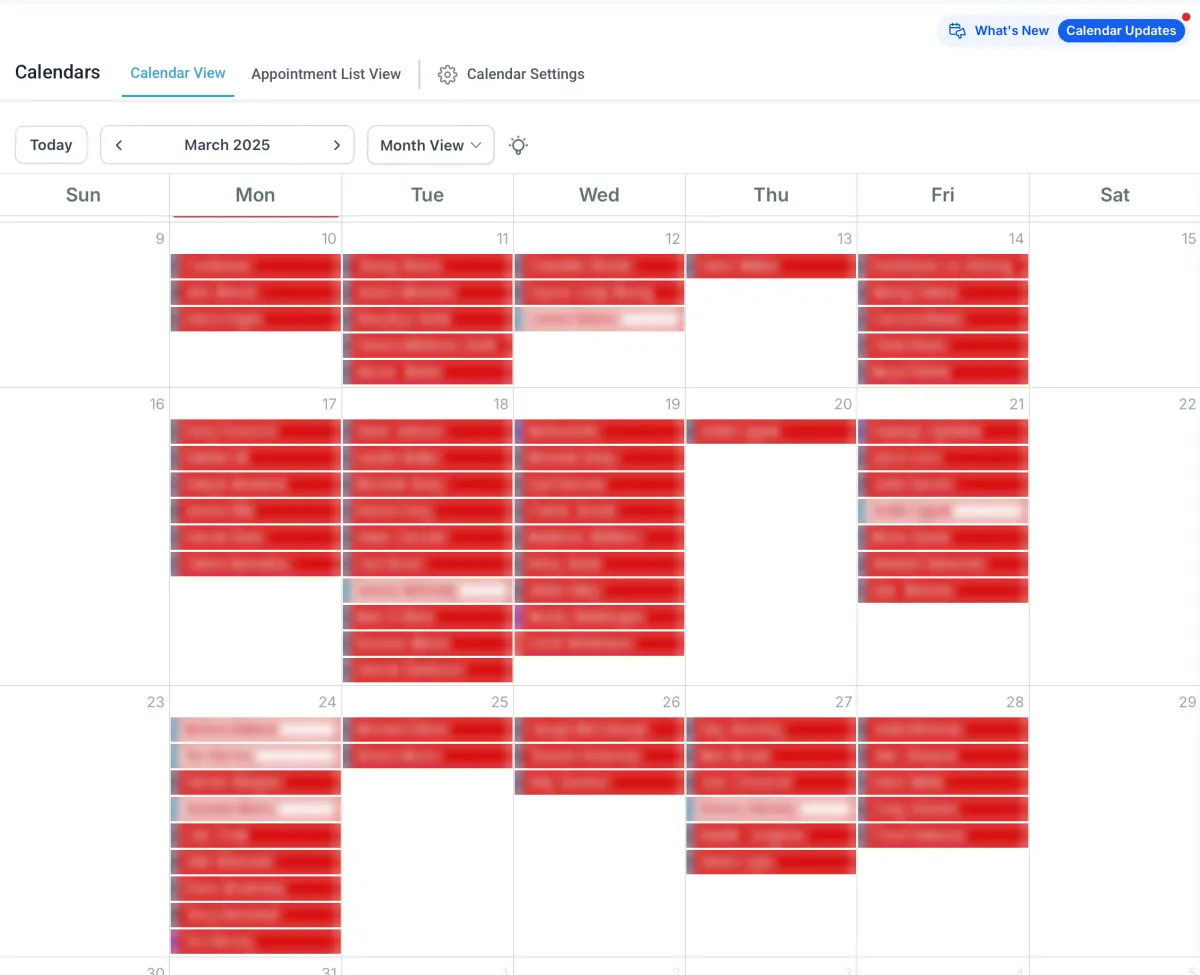Click date number 20 on Thursday
Image resolution: width=1200 pixels, height=975 pixels.
point(843,404)
